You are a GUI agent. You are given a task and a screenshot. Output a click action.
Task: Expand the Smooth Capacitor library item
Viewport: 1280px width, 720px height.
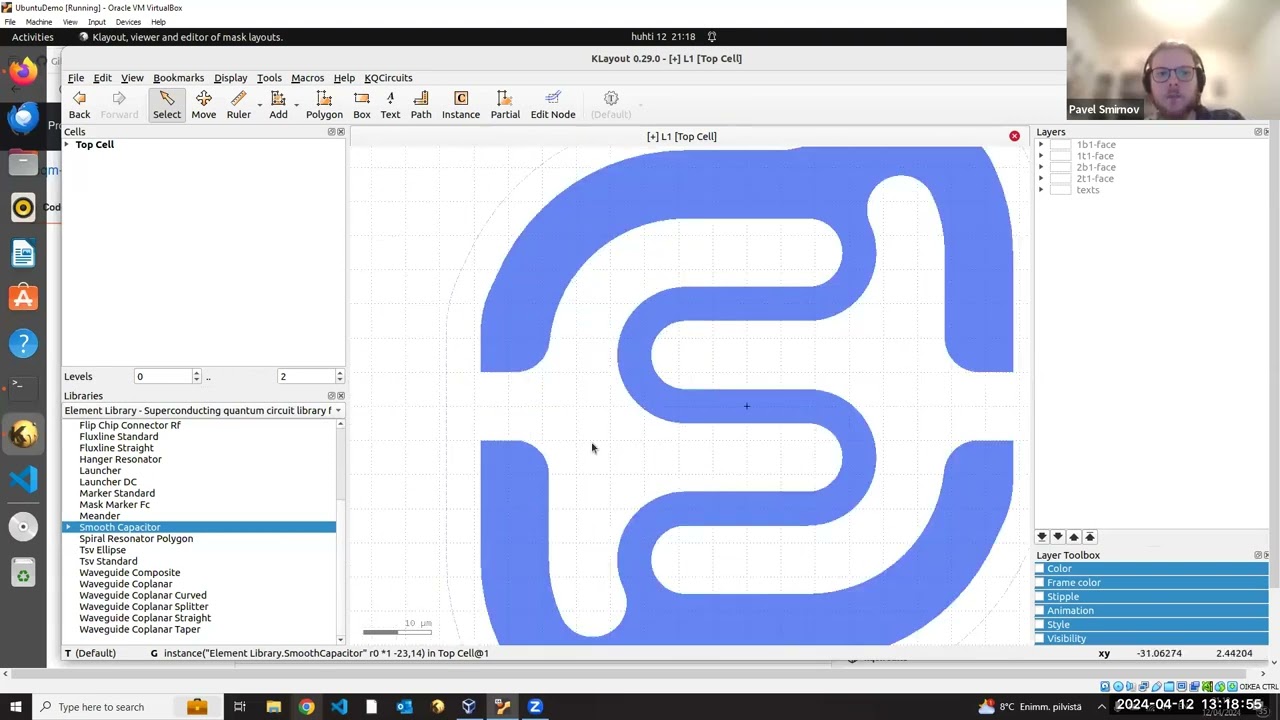click(x=69, y=527)
